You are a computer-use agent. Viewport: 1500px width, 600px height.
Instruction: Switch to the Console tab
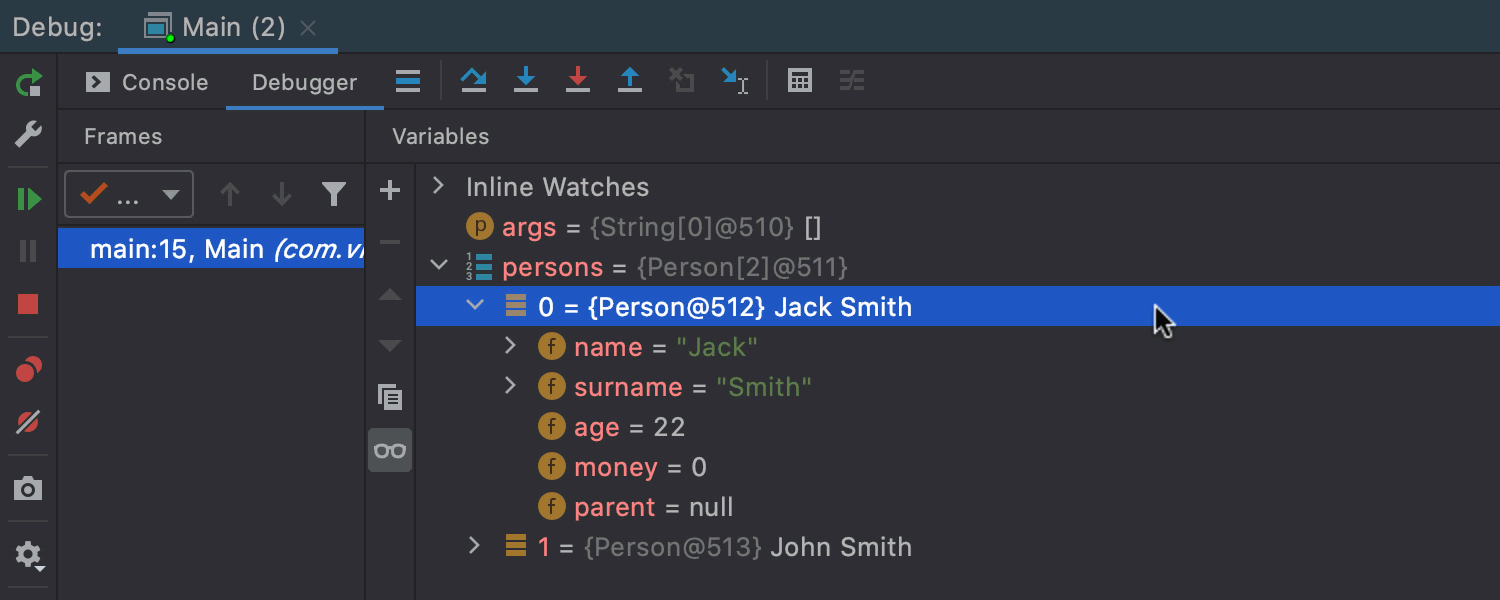coord(147,82)
